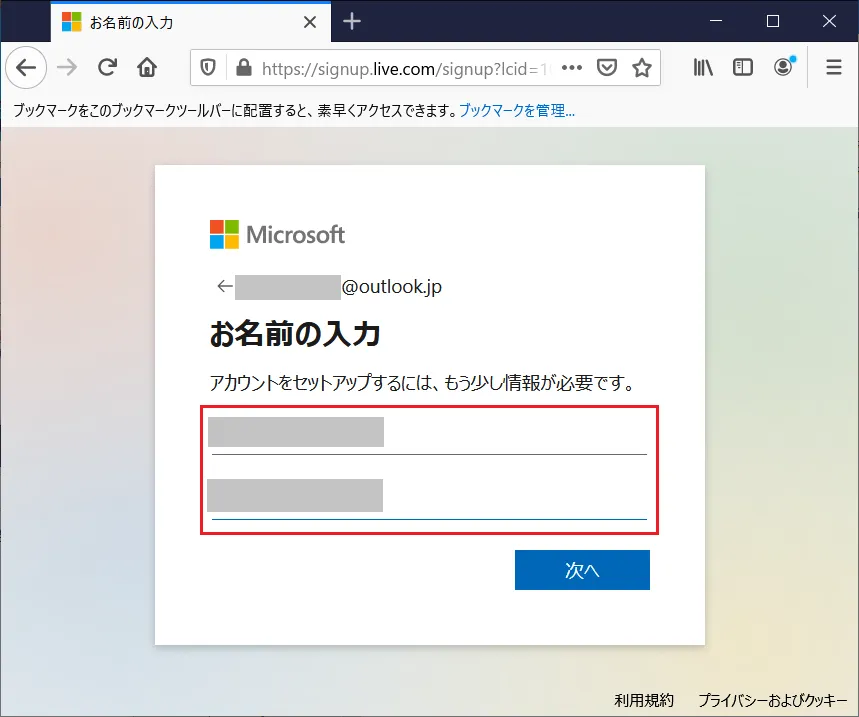Select the お名前の入力 tab
Screen dimensions: 859x717
(x=191, y=22)
